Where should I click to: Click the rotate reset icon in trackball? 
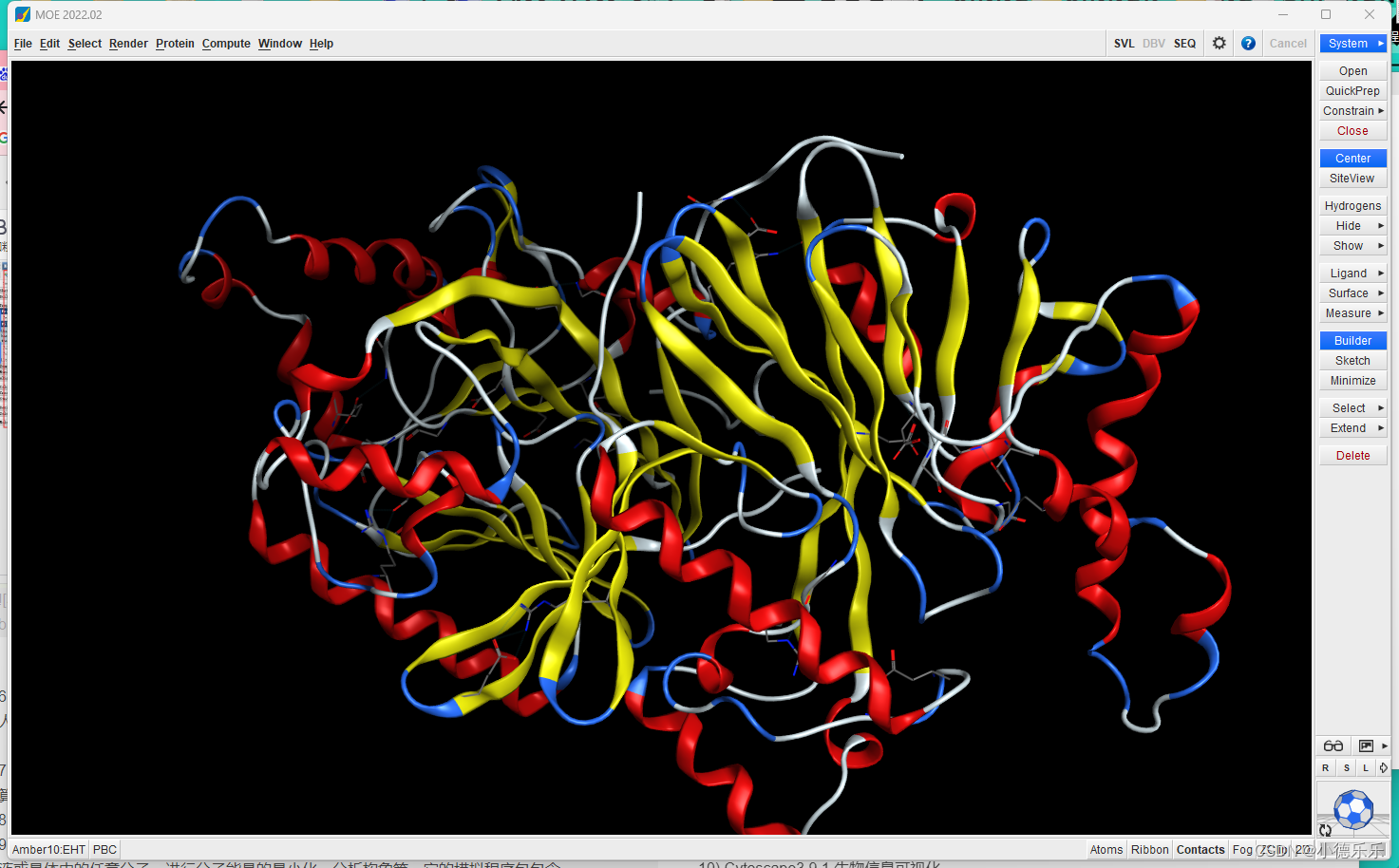[x=1325, y=830]
